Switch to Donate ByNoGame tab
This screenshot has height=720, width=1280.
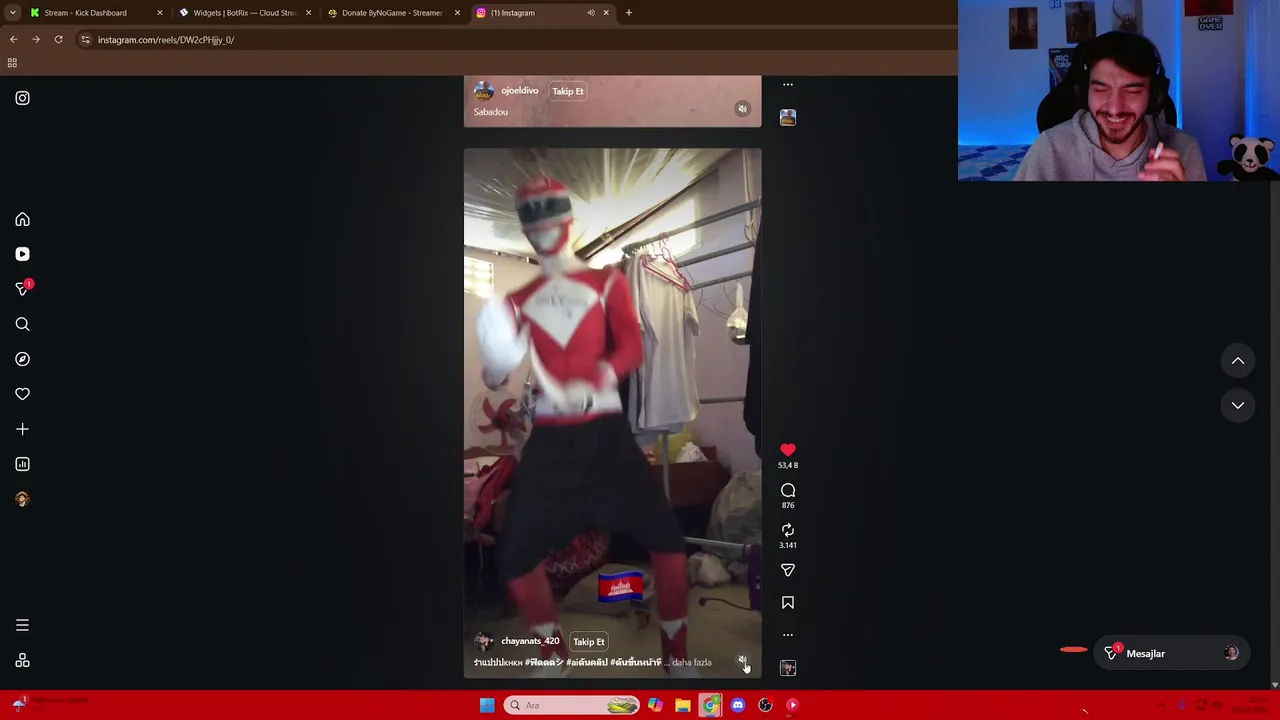[x=393, y=13]
